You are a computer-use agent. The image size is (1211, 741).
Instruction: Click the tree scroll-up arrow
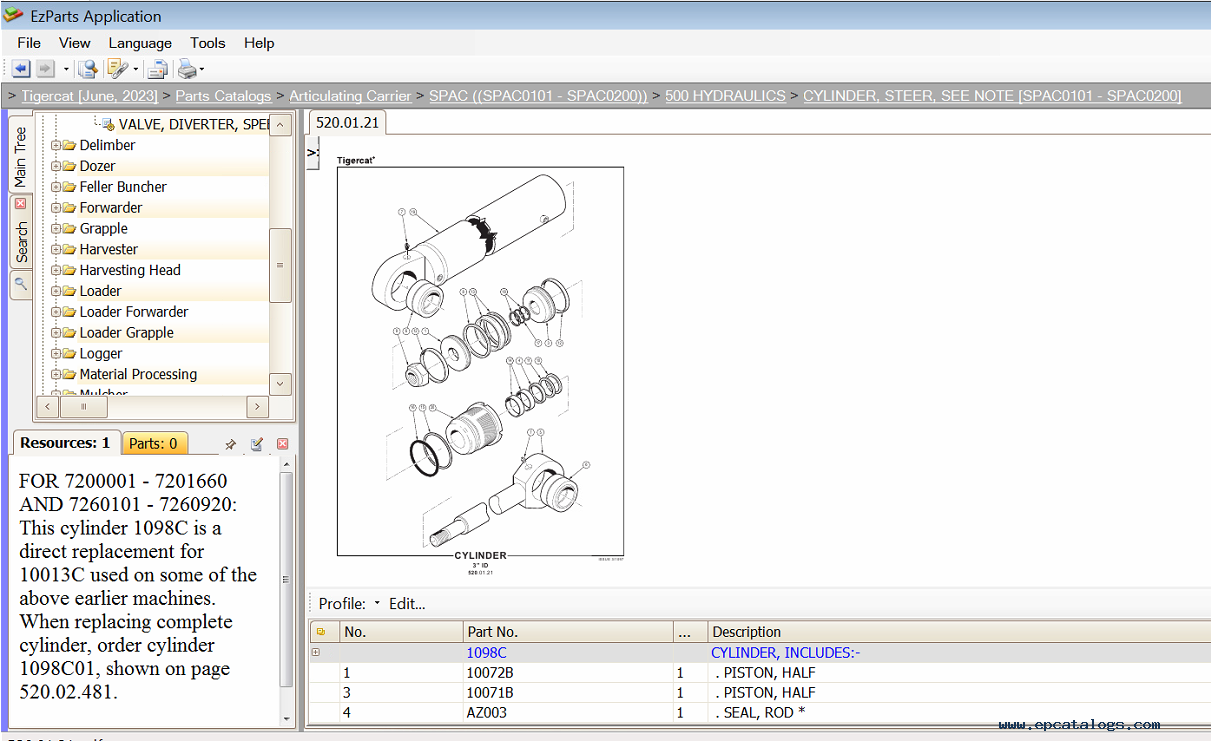(x=281, y=125)
